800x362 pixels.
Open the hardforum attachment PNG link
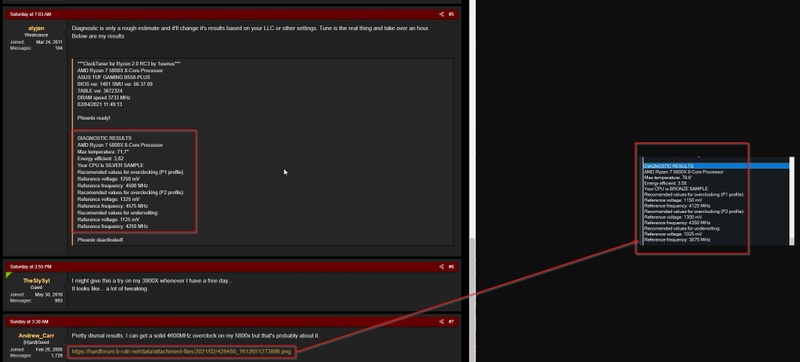coord(181,351)
